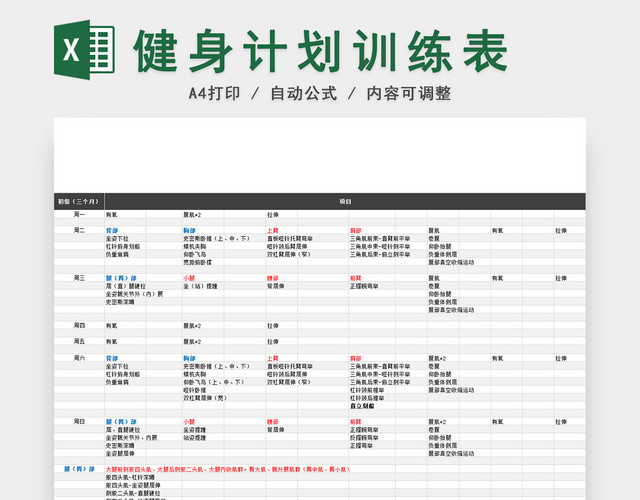The image size is (640, 500).
Task: Select the dark 项目 header cell
Action: [x=345, y=202]
